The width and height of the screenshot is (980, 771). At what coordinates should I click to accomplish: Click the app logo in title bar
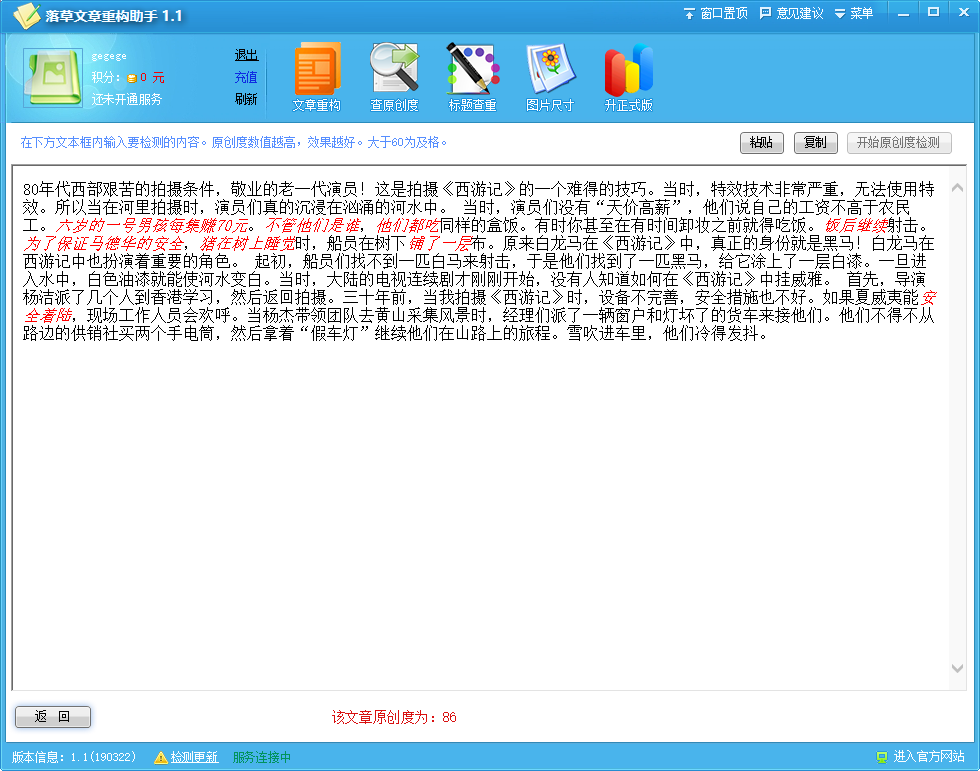click(x=26, y=16)
